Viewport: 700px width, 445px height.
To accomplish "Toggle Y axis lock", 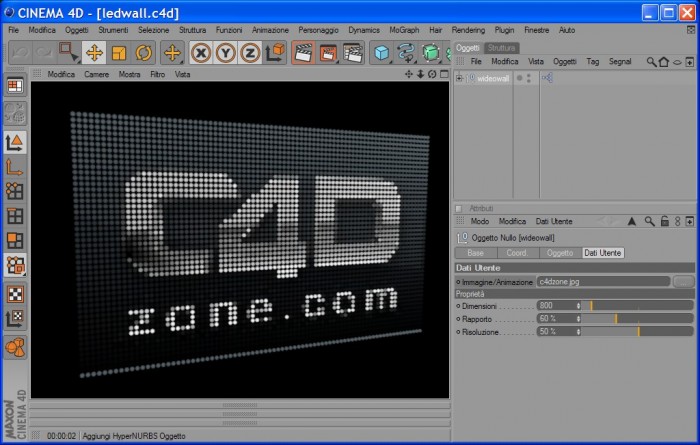I will [225, 53].
